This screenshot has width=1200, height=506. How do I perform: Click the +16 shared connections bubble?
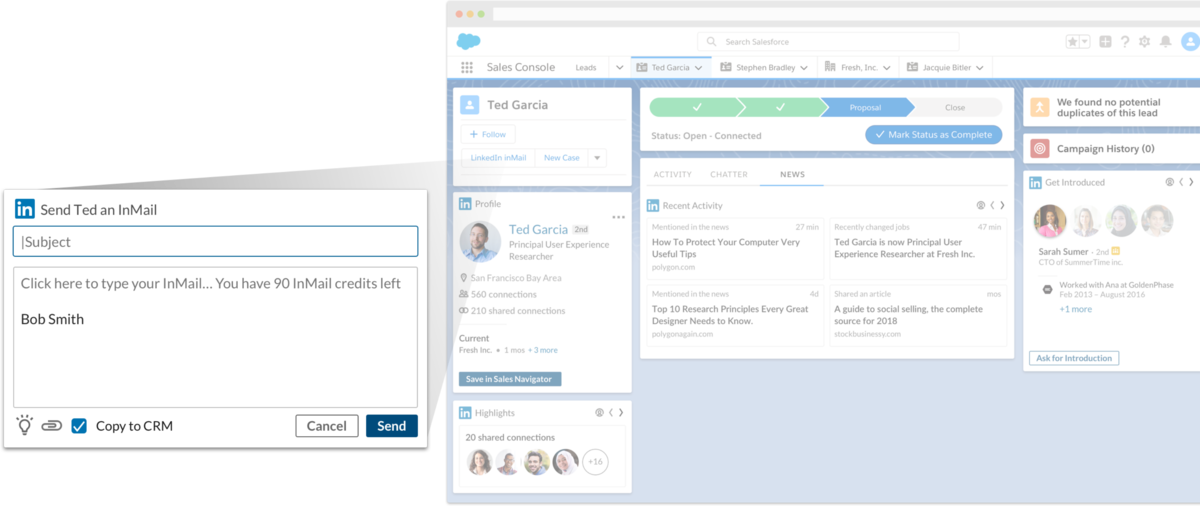[x=595, y=461]
